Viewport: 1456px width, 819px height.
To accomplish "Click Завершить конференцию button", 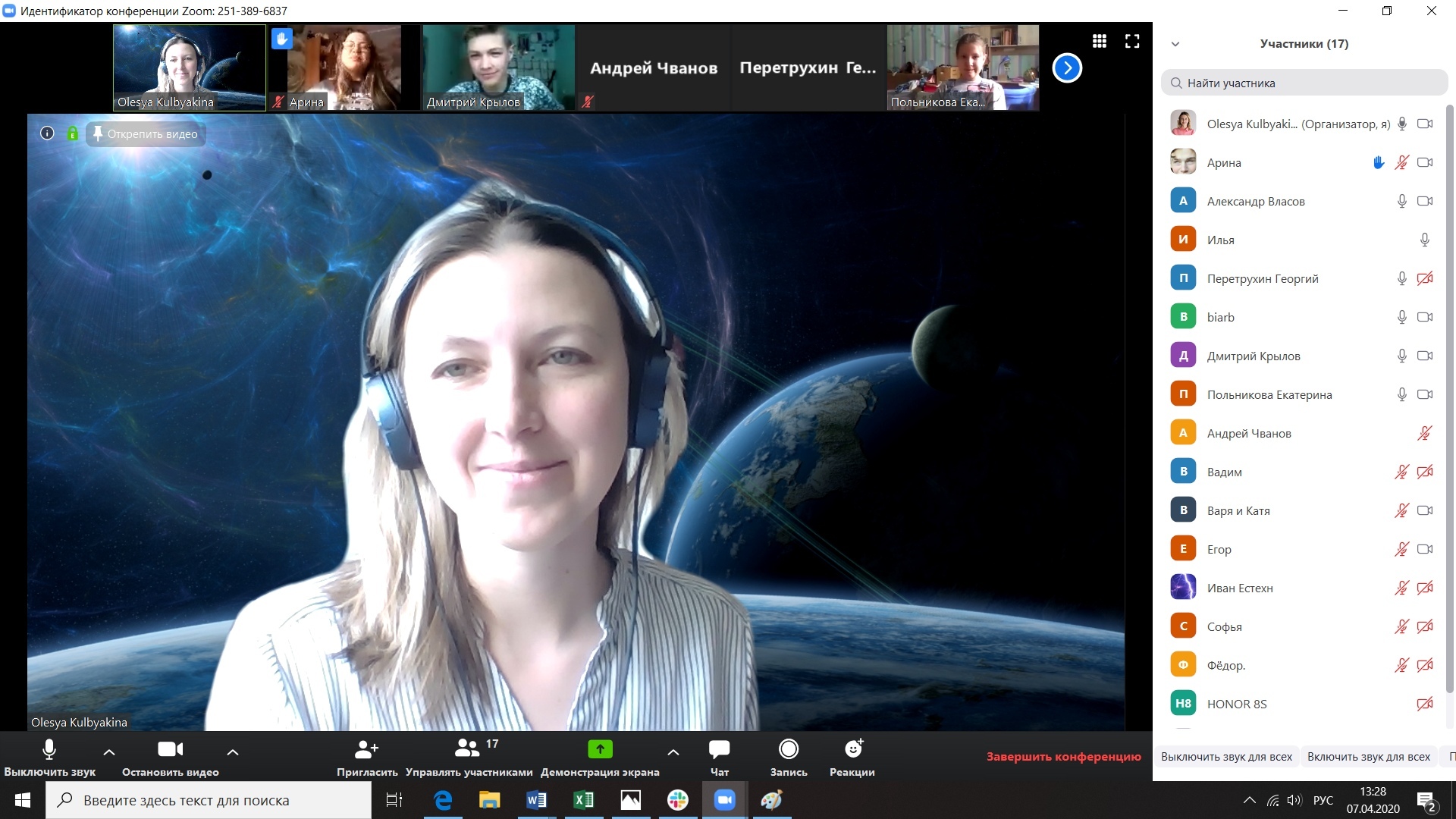I will 1063,756.
